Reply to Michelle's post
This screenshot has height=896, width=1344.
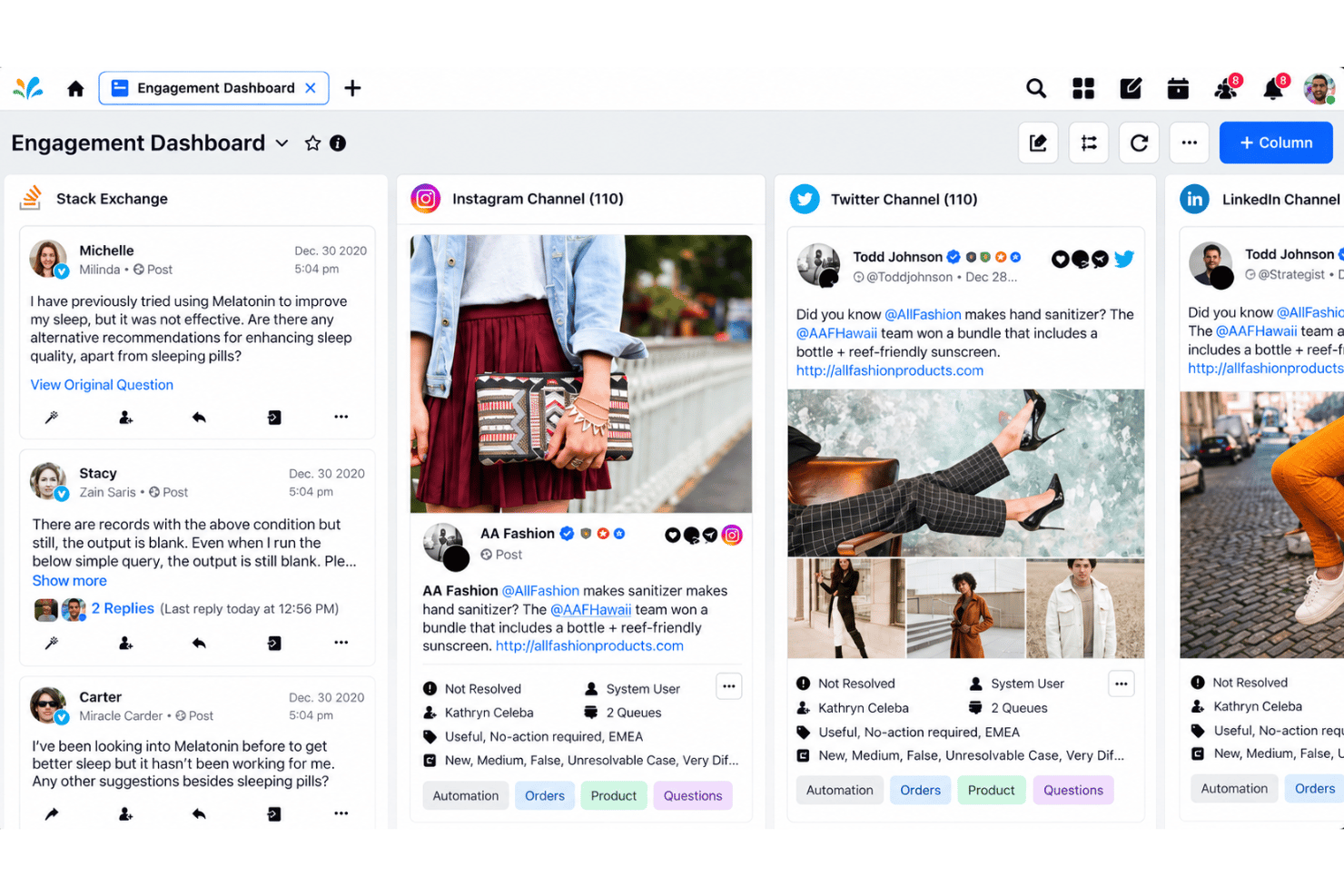[199, 417]
